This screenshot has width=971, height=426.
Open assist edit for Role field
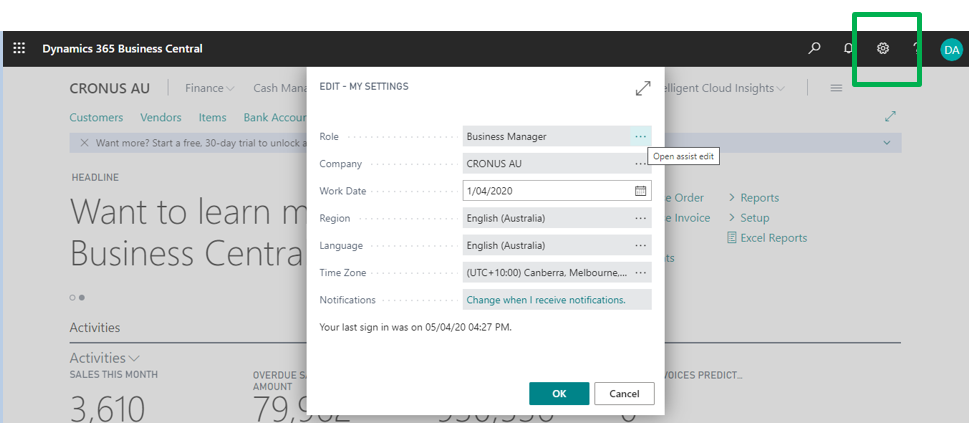point(640,136)
